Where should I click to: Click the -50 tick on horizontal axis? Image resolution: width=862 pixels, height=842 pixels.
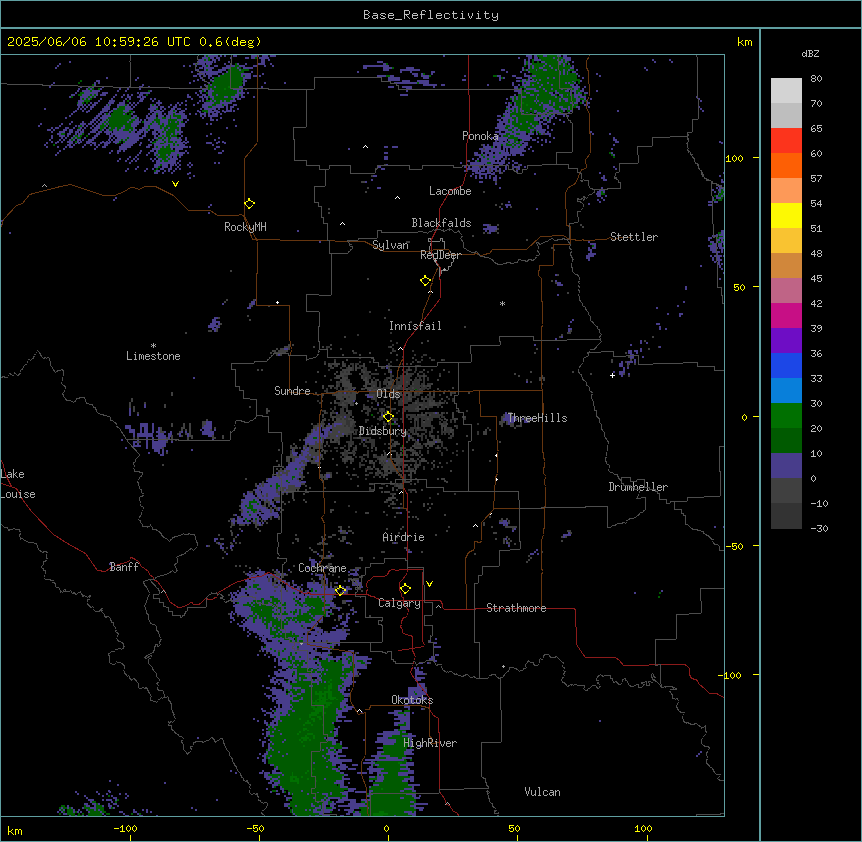click(x=255, y=829)
